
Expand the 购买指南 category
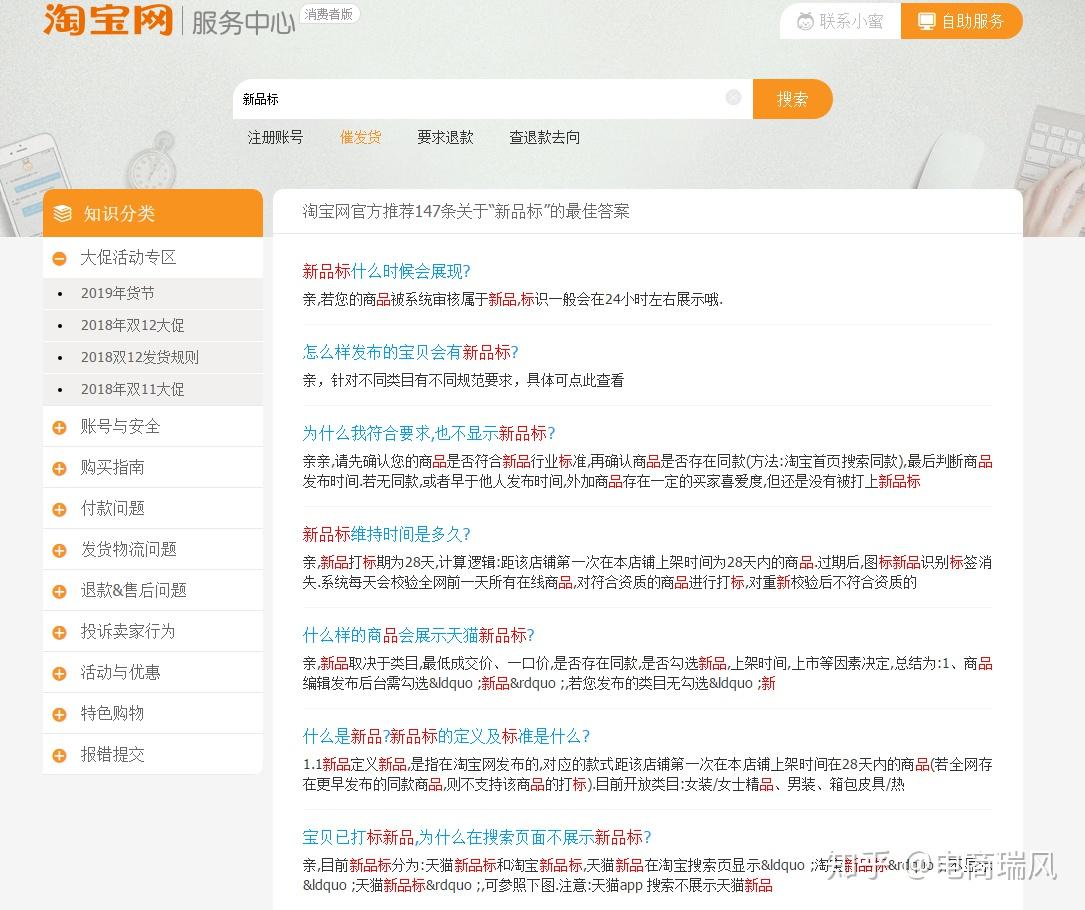[58, 467]
